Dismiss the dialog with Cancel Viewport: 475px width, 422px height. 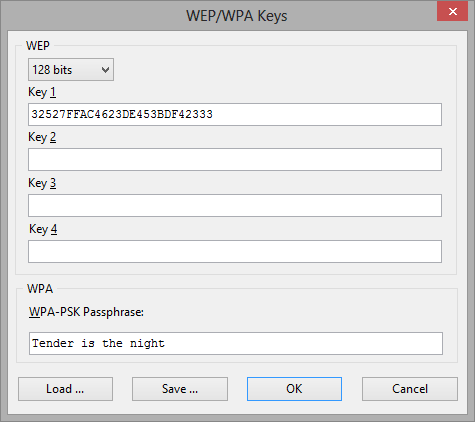click(x=410, y=389)
